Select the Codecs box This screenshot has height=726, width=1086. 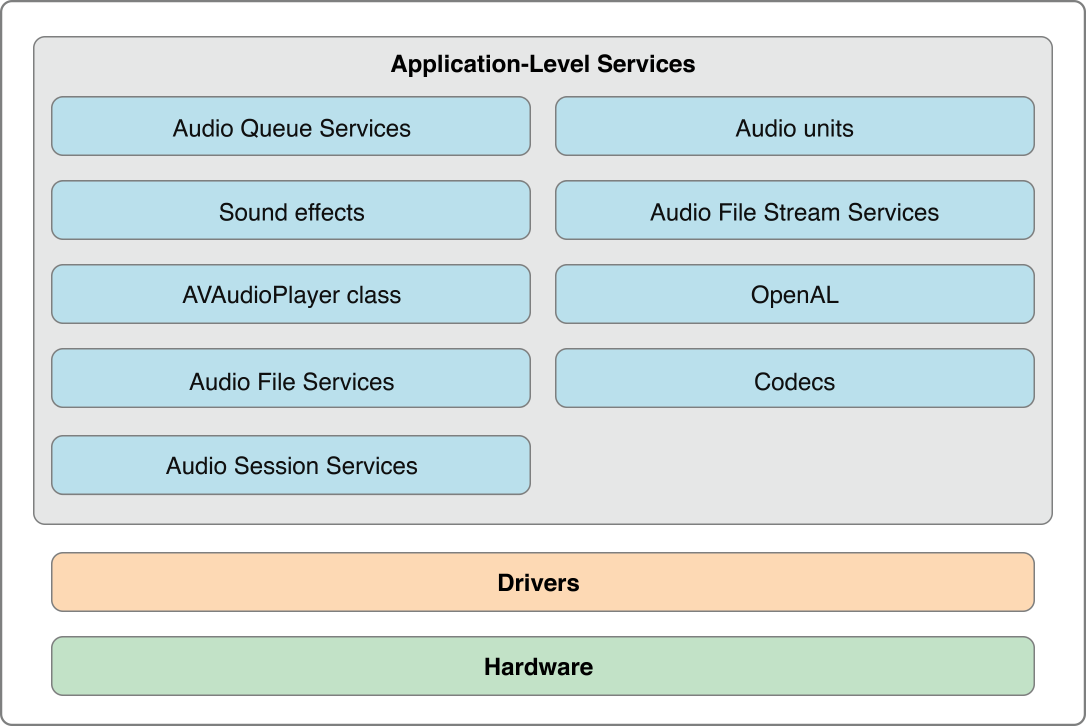pos(795,378)
